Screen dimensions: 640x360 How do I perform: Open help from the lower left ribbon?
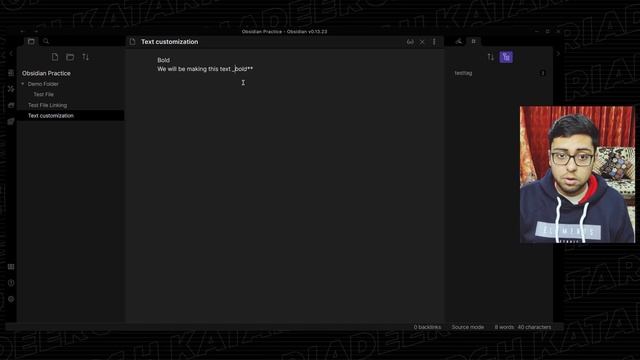[11, 283]
